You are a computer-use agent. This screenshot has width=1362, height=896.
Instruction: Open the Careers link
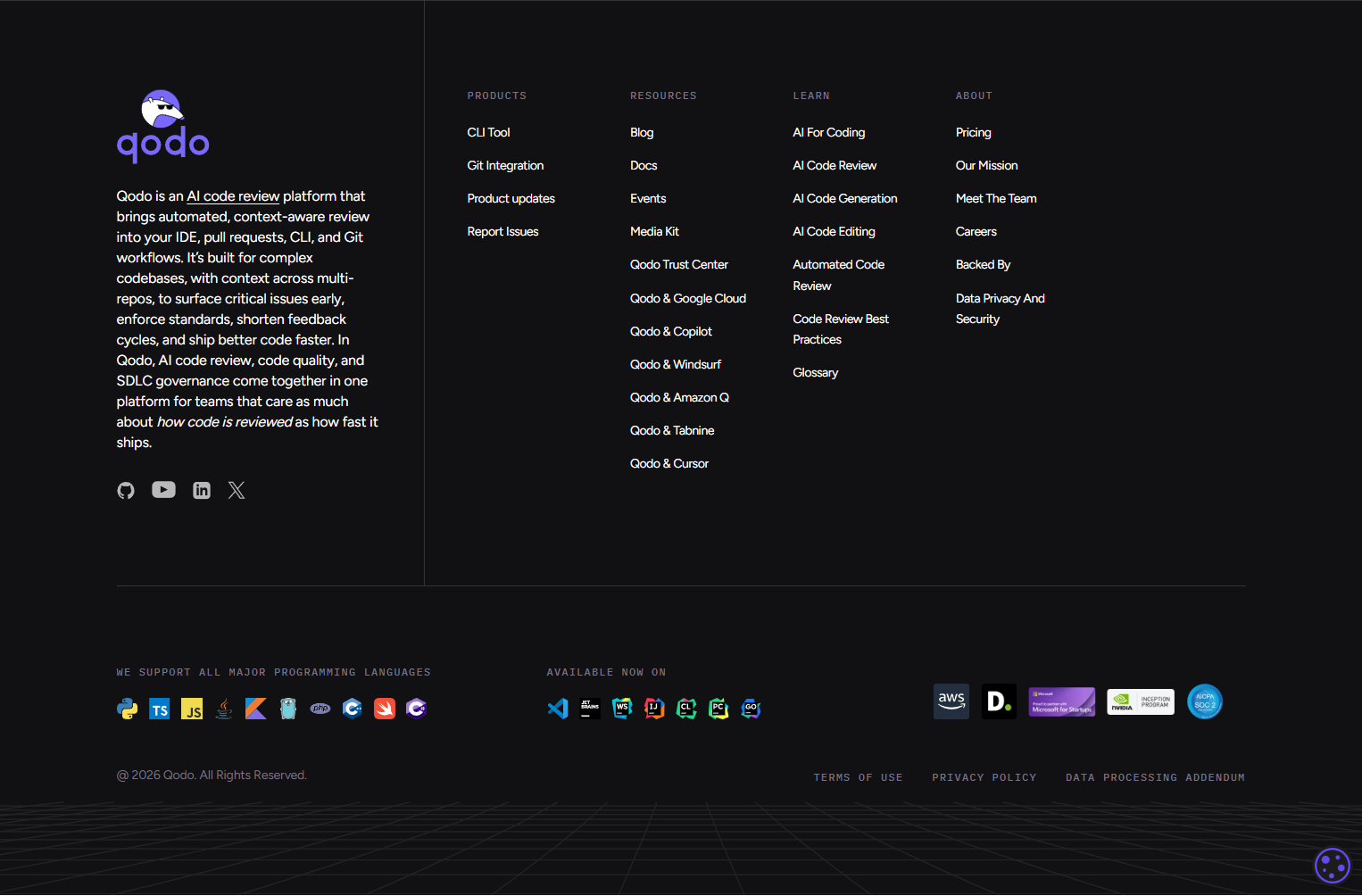(x=976, y=231)
